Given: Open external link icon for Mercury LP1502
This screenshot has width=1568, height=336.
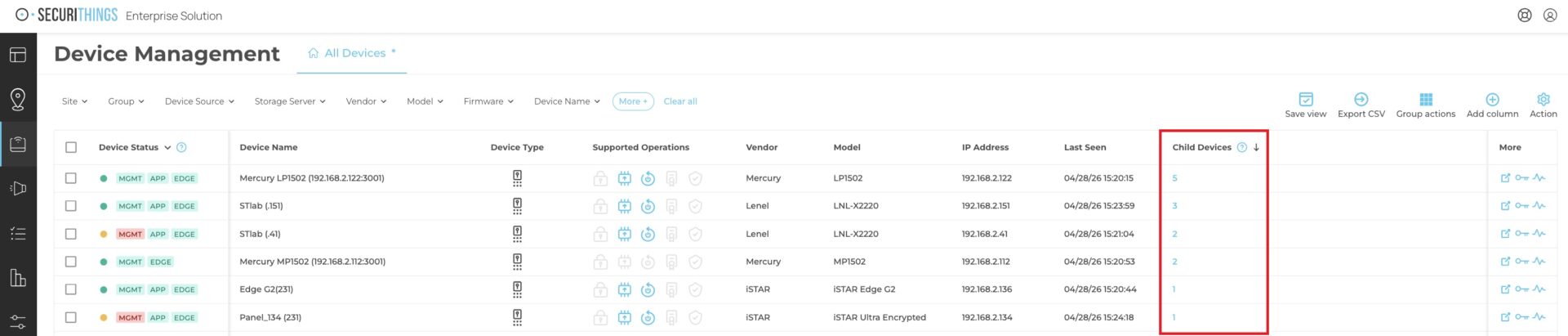Looking at the screenshot, I should point(1505,178).
